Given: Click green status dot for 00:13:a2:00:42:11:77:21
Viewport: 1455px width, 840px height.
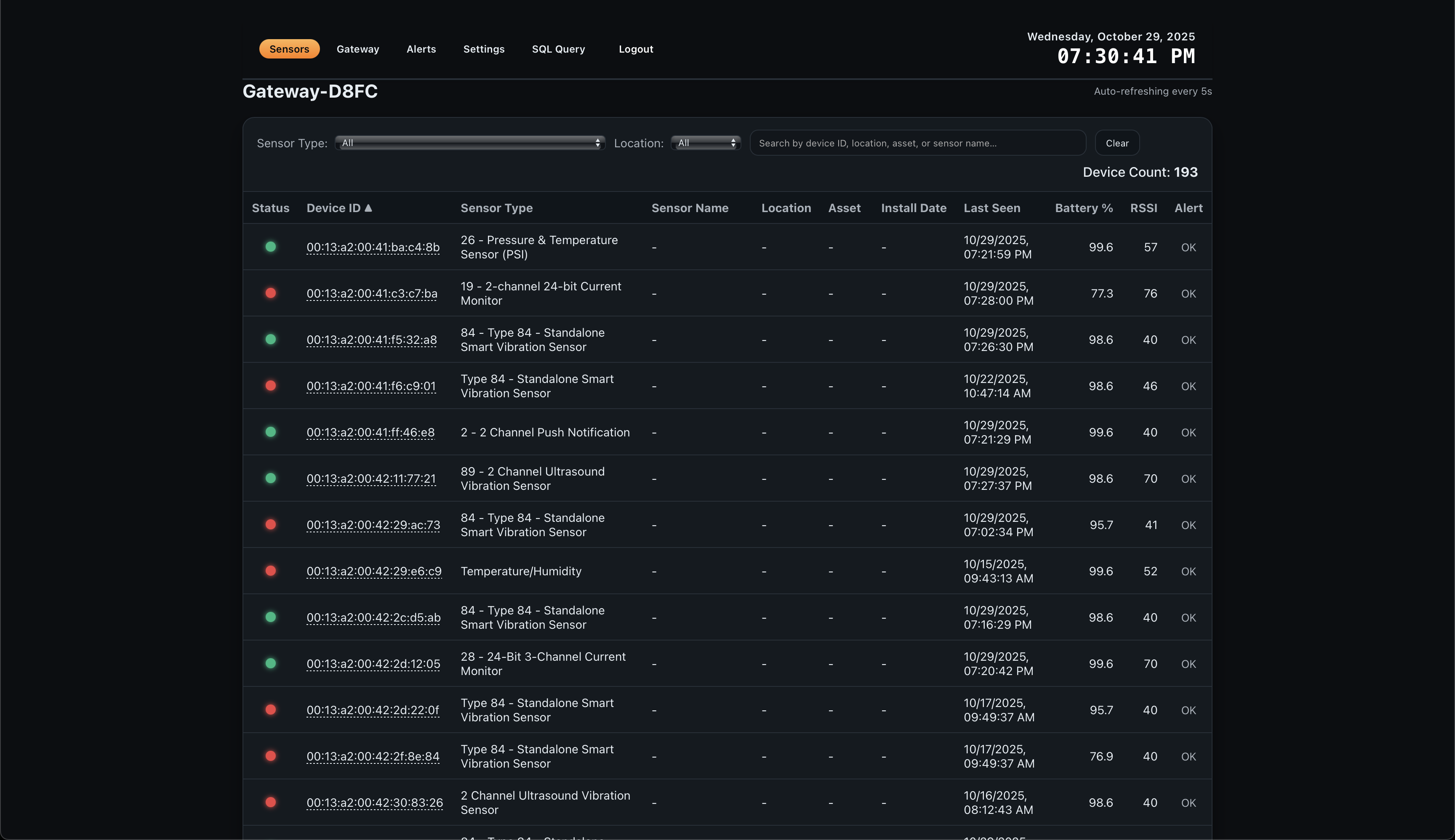Looking at the screenshot, I should coord(270,478).
